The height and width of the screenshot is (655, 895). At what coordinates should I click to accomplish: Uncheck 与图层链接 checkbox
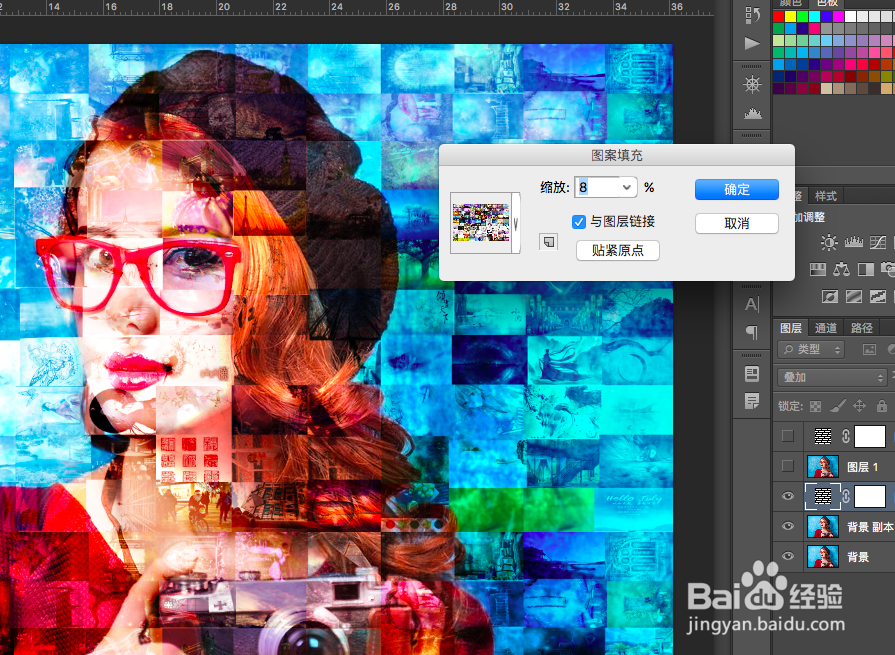point(579,222)
